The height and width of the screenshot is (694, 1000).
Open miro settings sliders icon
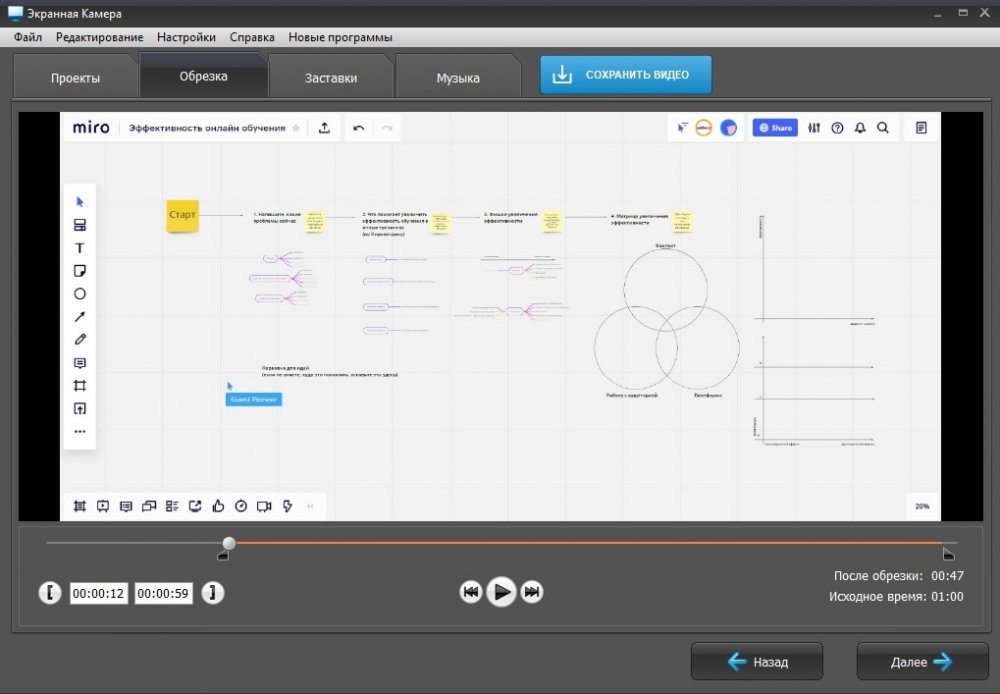tap(814, 128)
